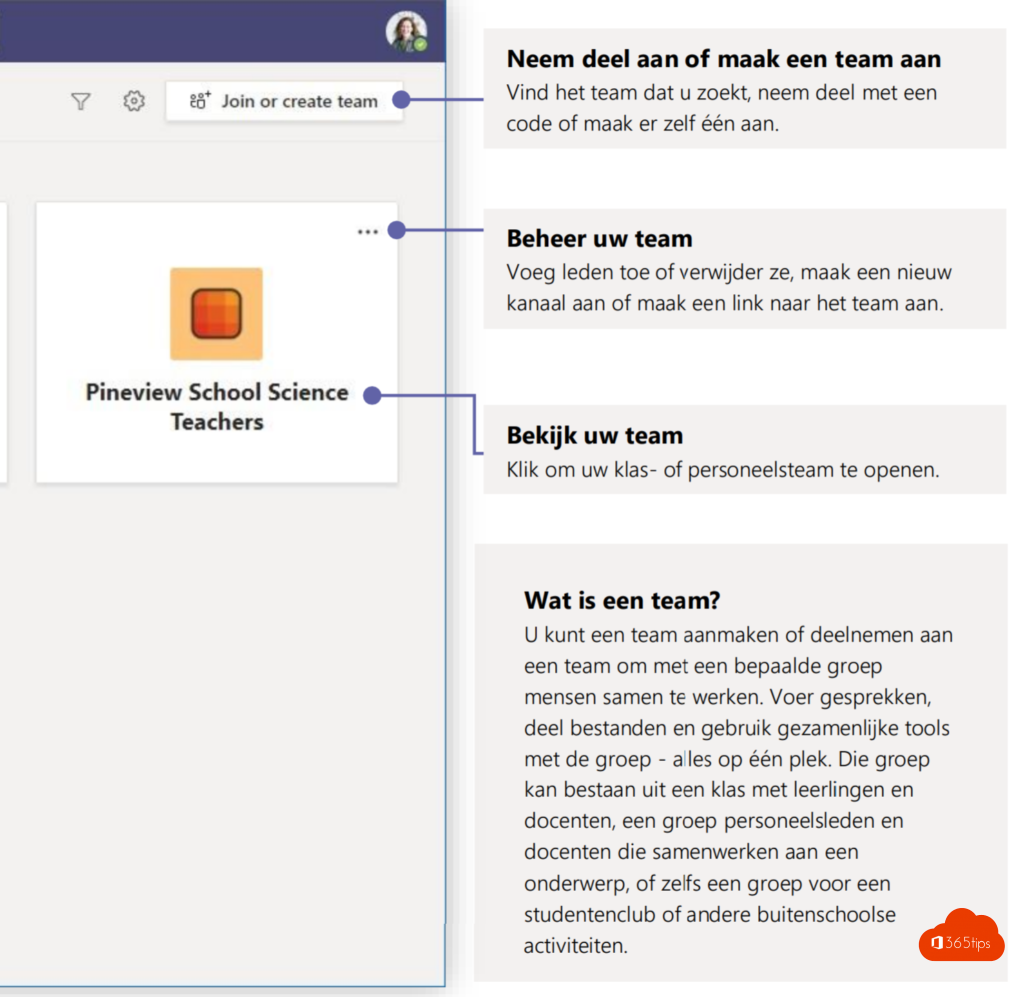1024x997 pixels.
Task: Open the user profile avatar
Action: pos(405,32)
